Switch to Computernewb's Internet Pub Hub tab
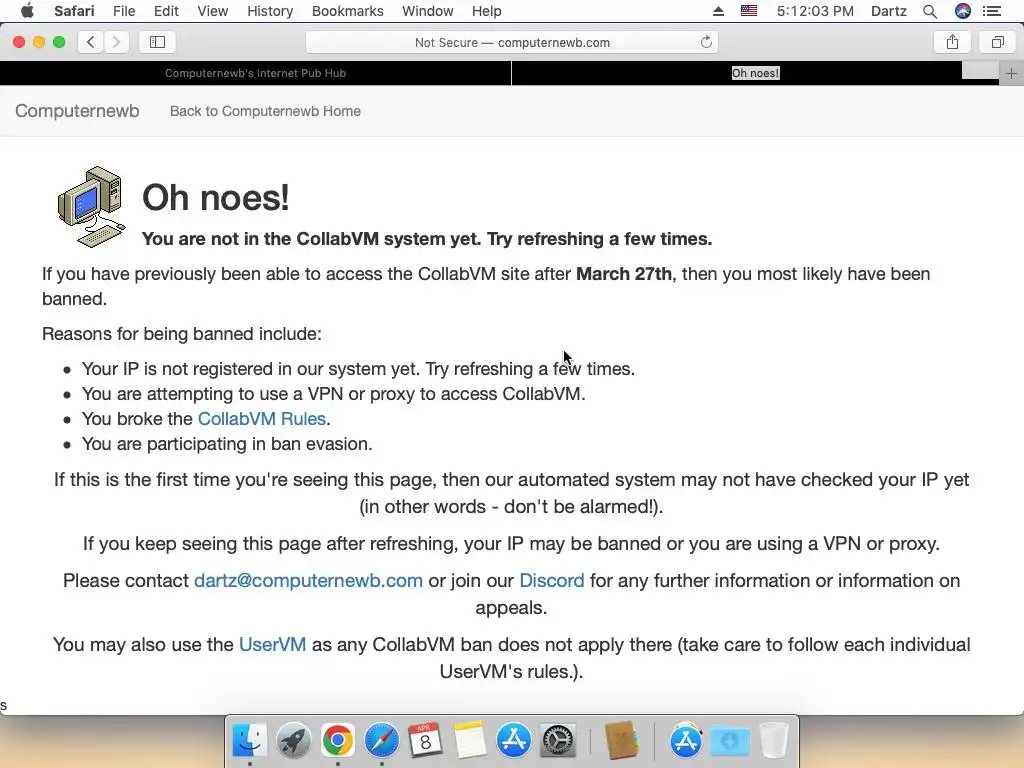The image size is (1024, 768). click(x=255, y=73)
